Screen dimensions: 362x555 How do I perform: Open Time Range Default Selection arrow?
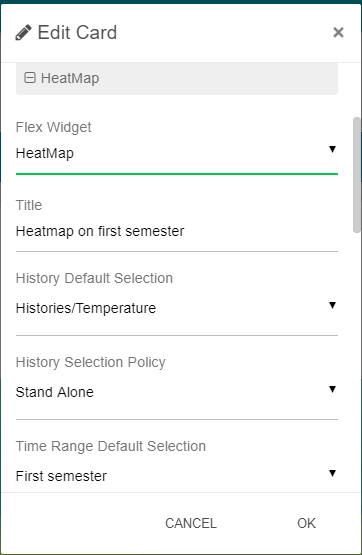pyautogui.click(x=332, y=473)
